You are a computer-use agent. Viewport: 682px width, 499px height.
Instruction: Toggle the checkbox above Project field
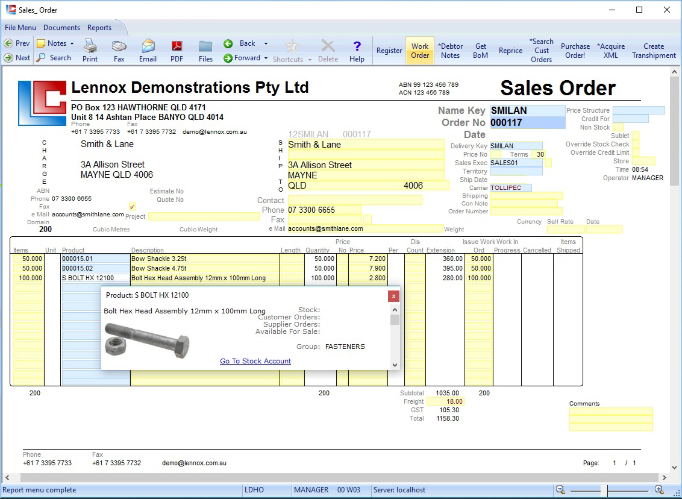(131, 207)
